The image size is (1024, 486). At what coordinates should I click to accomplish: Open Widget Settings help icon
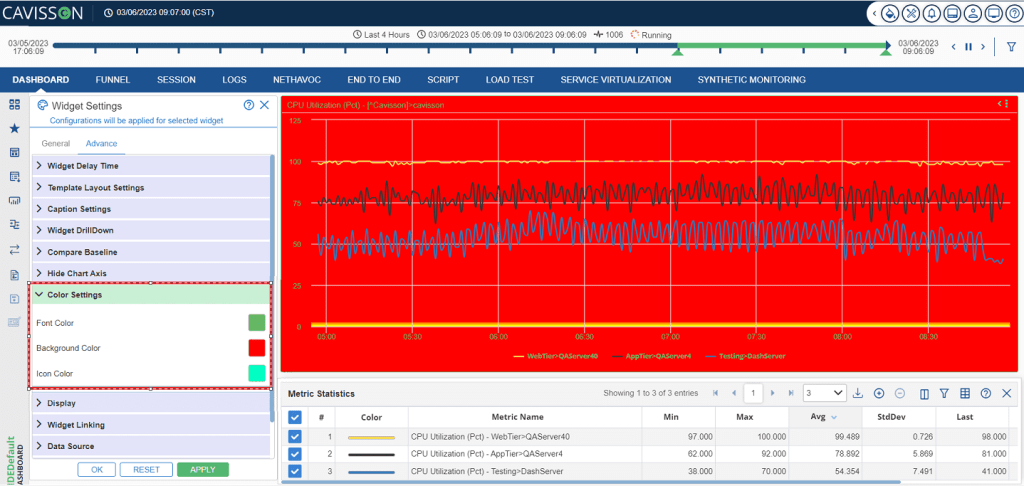[249, 105]
